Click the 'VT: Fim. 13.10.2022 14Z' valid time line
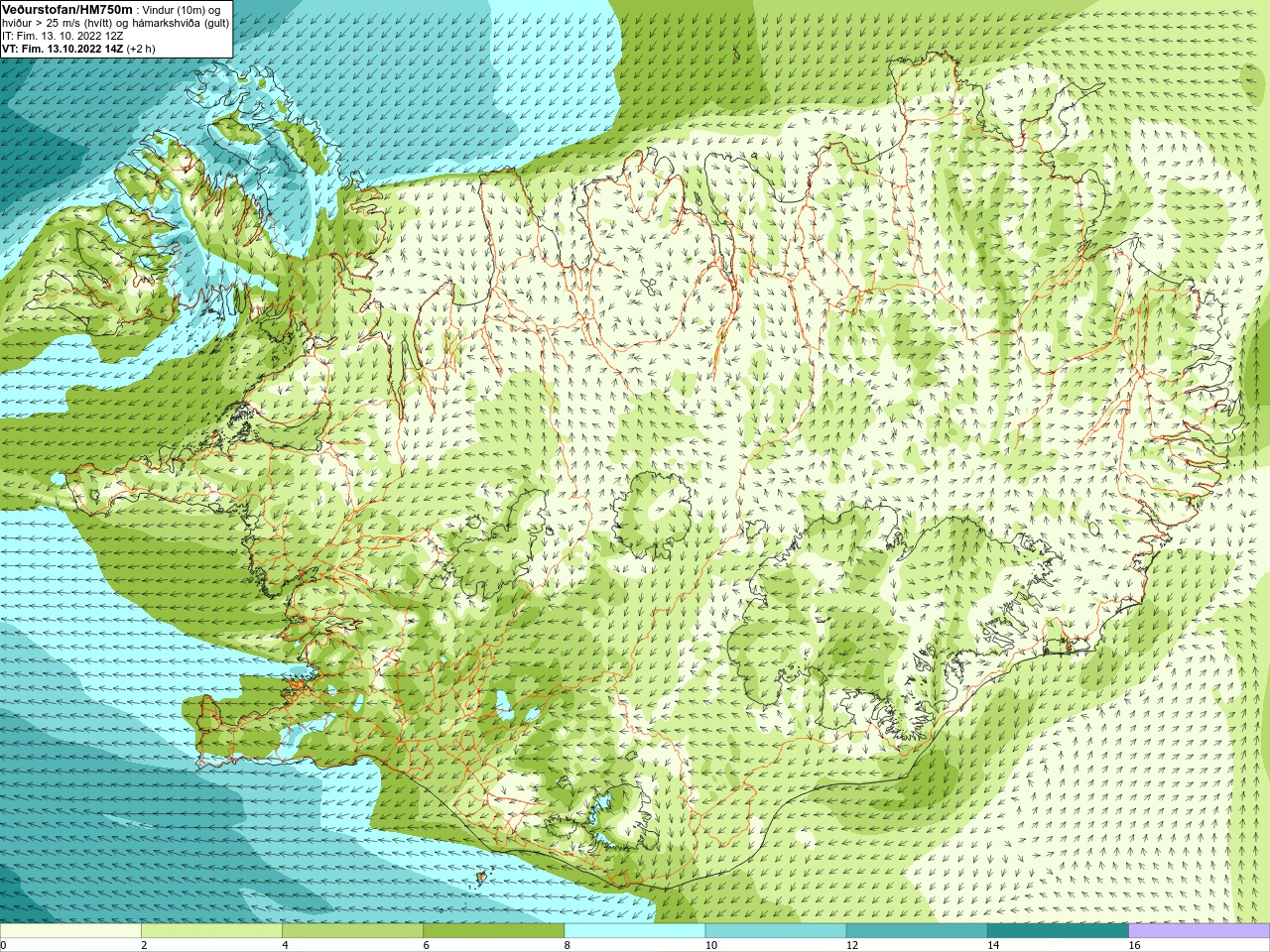Image resolution: width=1270 pixels, height=952 pixels. 78,49
